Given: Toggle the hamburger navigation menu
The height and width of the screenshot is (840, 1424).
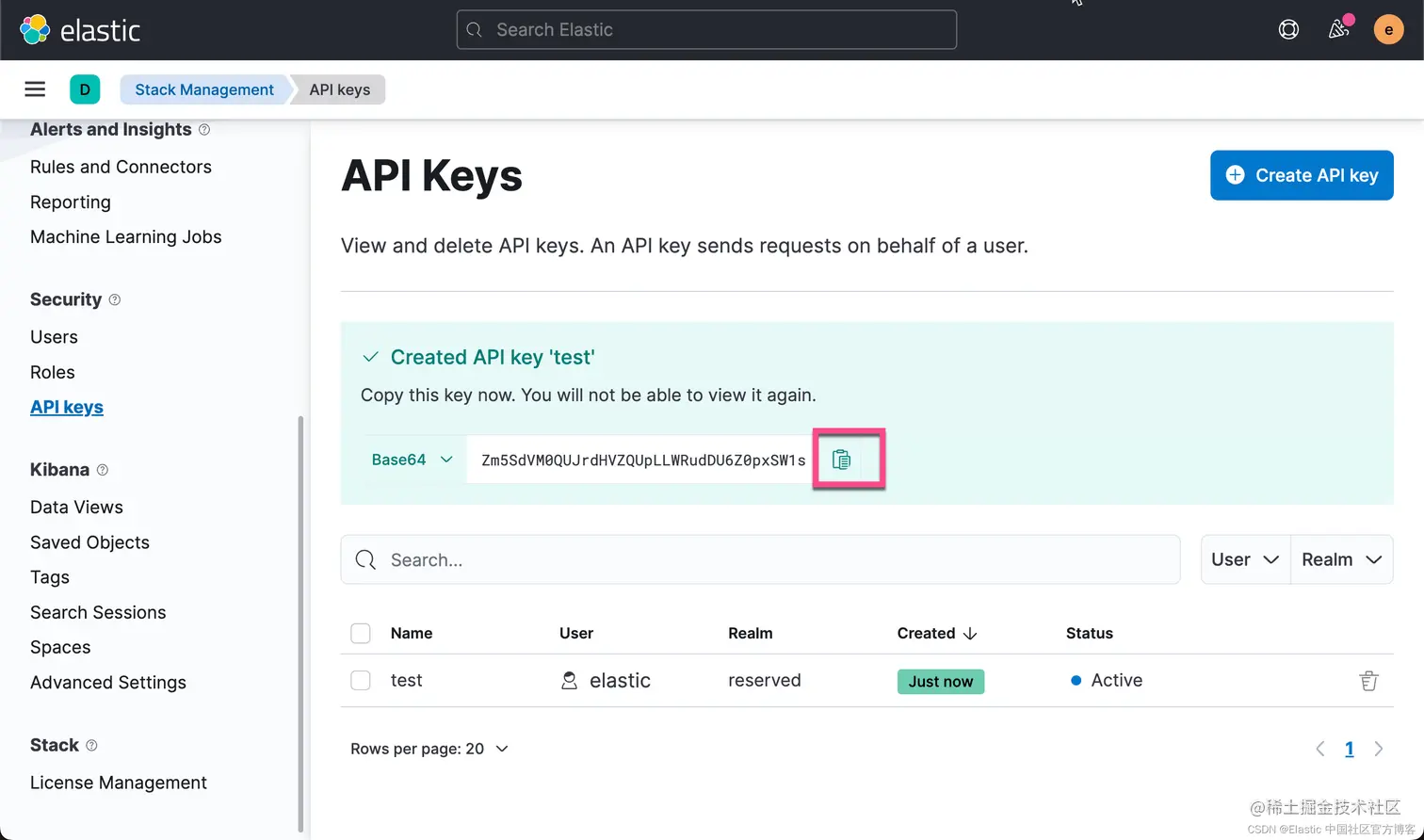Looking at the screenshot, I should pos(35,89).
